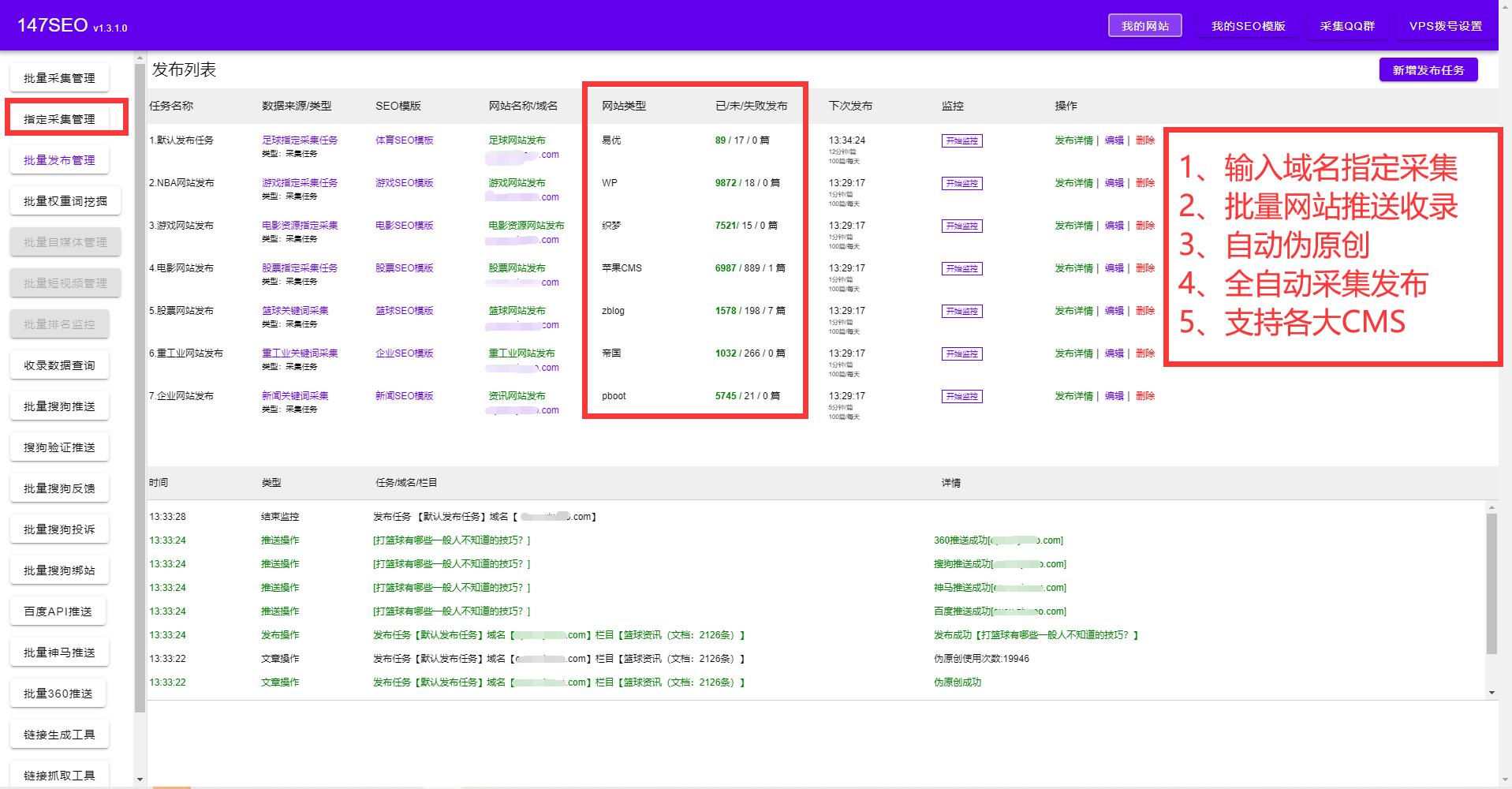The width and height of the screenshot is (1512, 789).
Task: Click 删除 for 企业网站发布
Action: (x=1145, y=396)
